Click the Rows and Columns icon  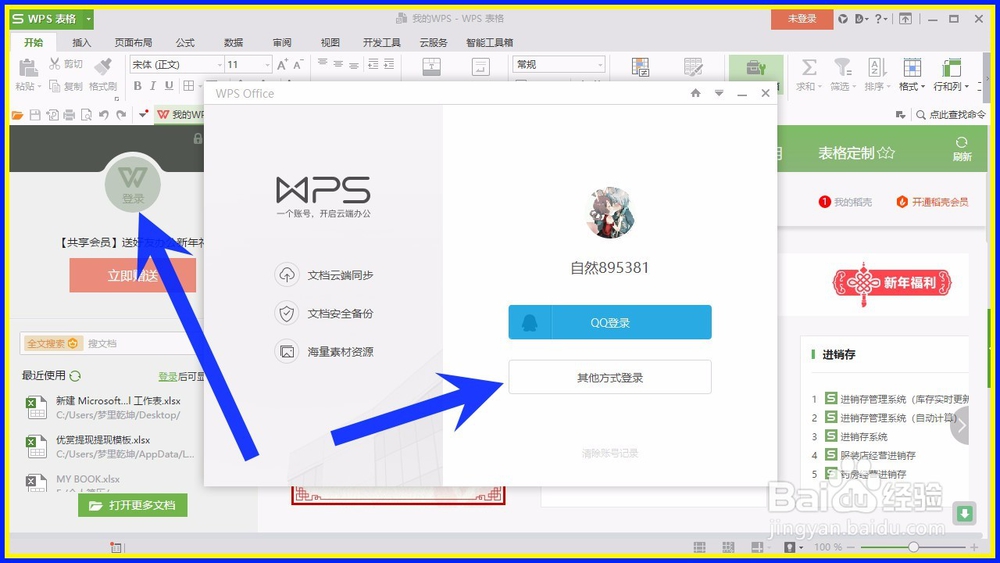[x=951, y=67]
